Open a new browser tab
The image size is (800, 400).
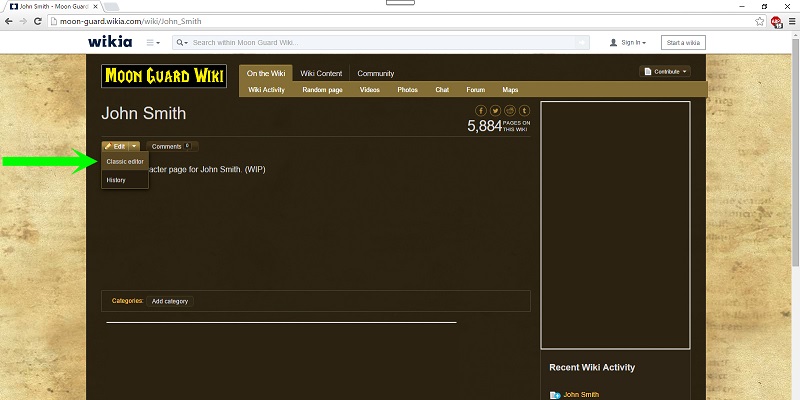coord(111,7)
